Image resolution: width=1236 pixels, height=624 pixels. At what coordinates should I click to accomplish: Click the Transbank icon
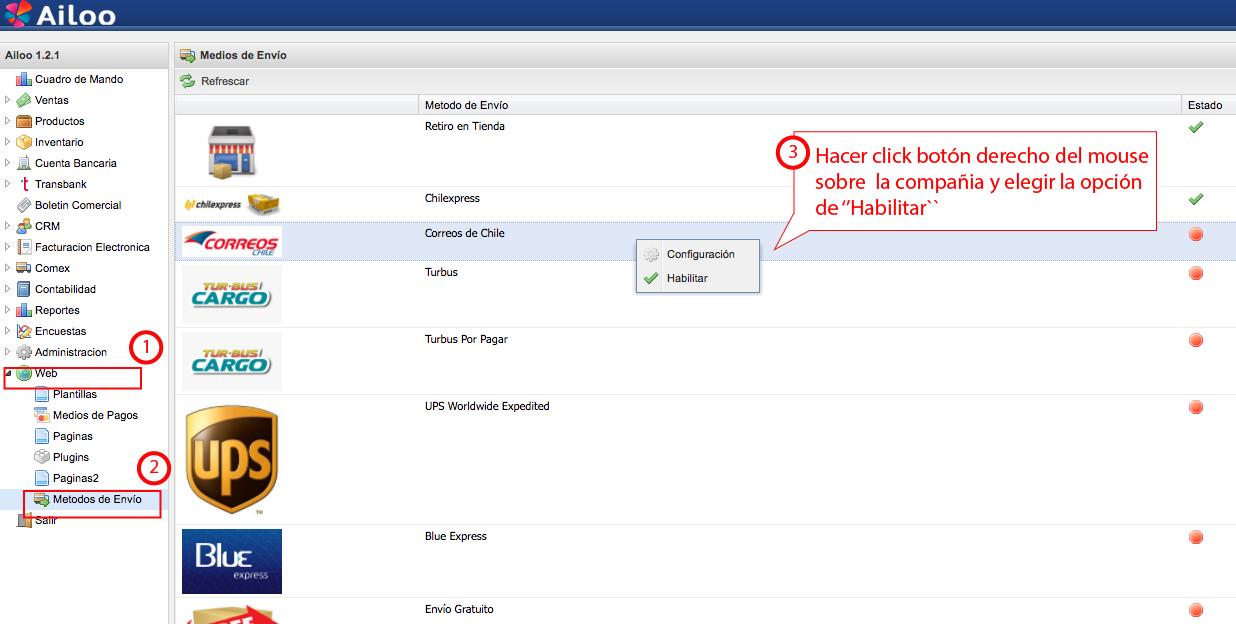[24, 184]
